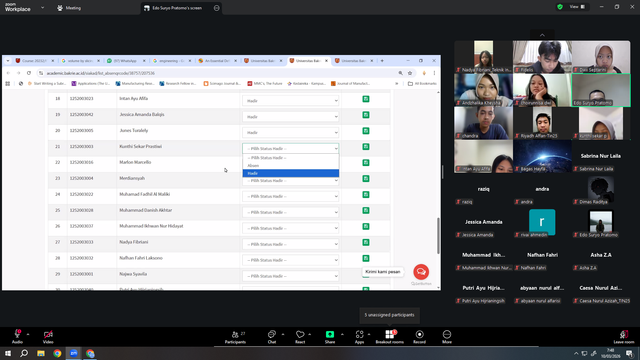Screen dimensions: 640x360
Task: Select Fidelis video thumbnail
Action: 542,57
